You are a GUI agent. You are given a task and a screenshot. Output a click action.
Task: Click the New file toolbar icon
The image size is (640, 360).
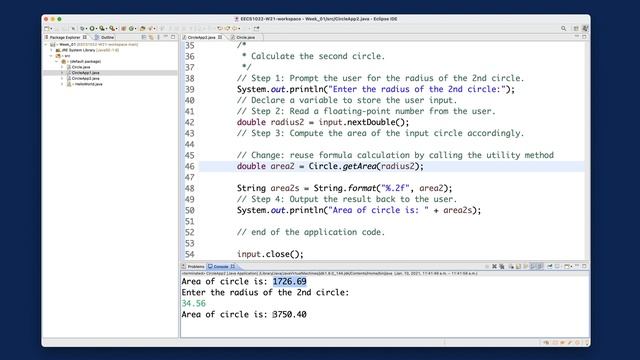click(47, 29)
